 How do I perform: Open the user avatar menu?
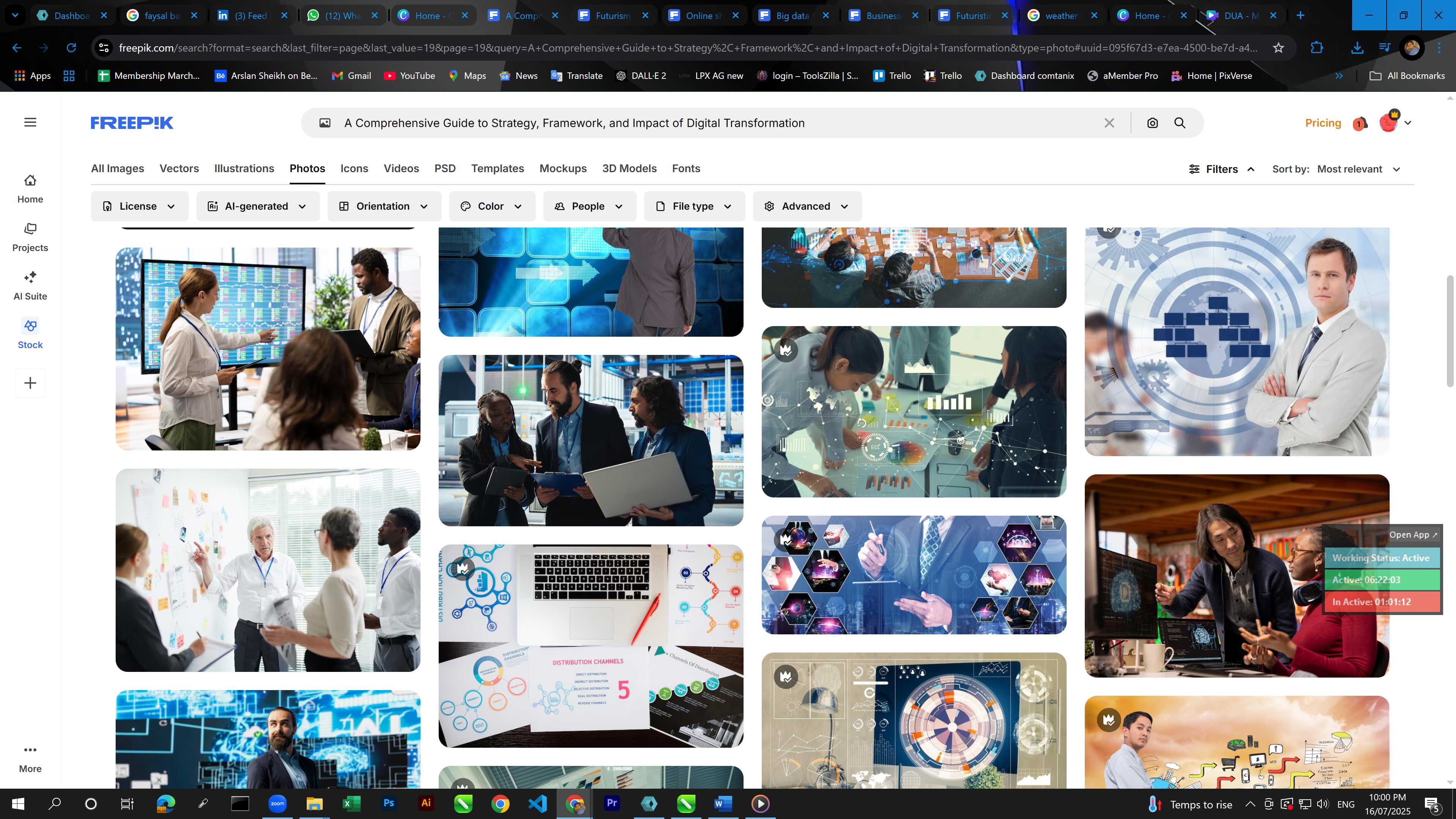1395,122
